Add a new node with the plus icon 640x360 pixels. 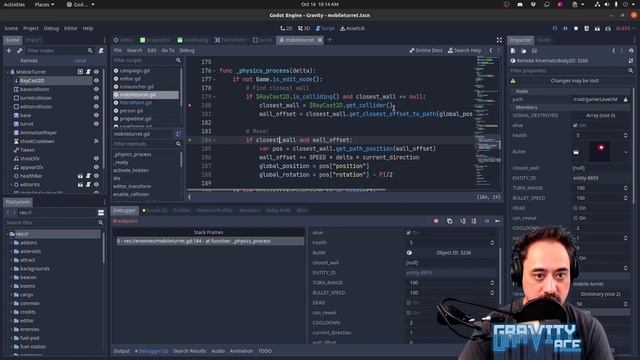(9, 51)
